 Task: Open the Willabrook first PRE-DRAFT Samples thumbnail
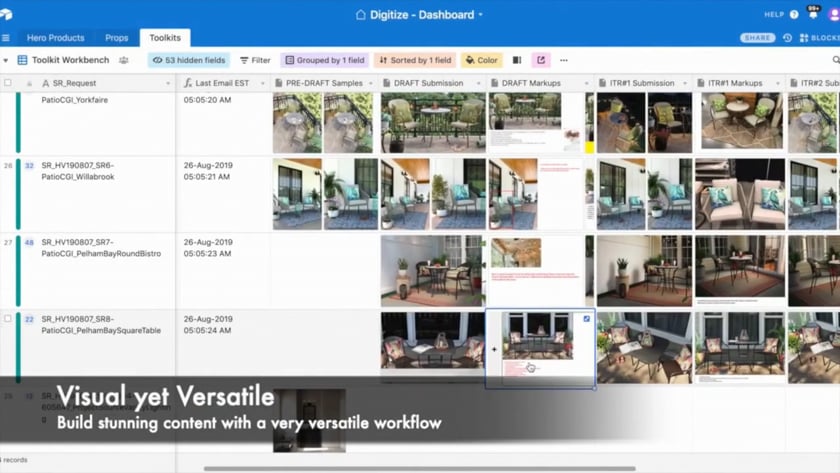click(x=297, y=194)
